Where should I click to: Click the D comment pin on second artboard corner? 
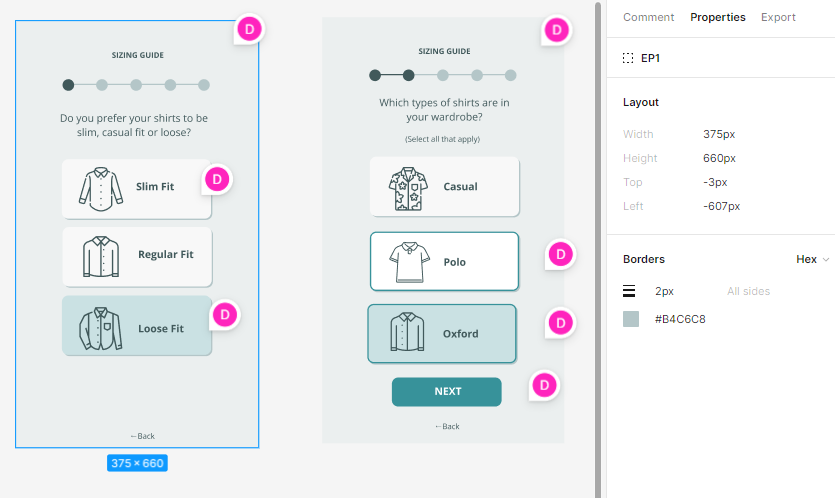click(556, 30)
